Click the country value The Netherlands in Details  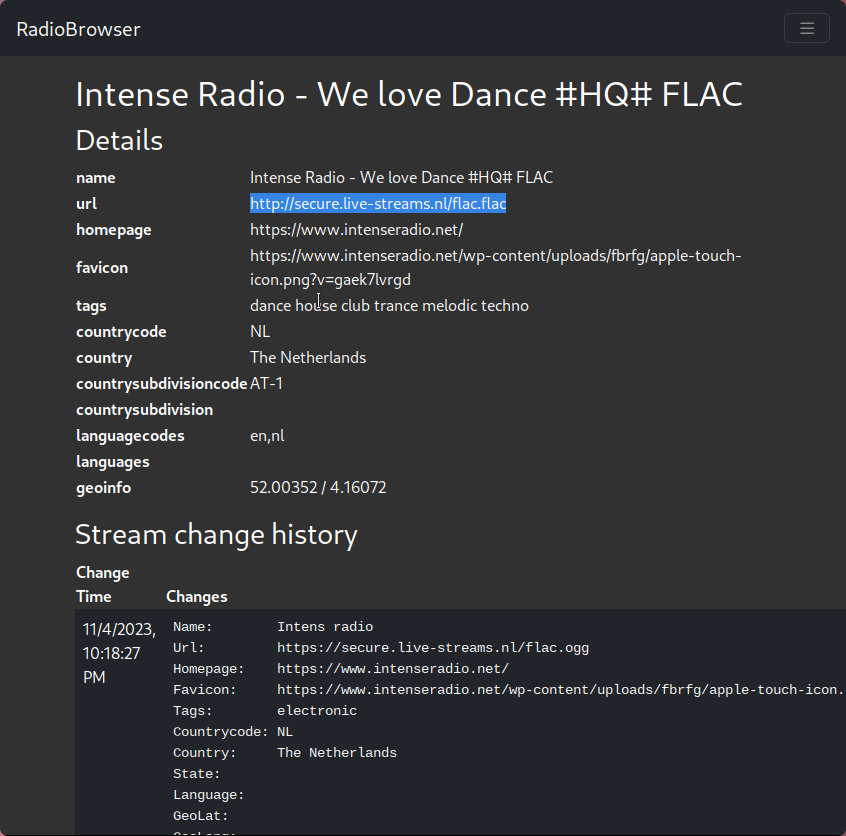click(308, 357)
